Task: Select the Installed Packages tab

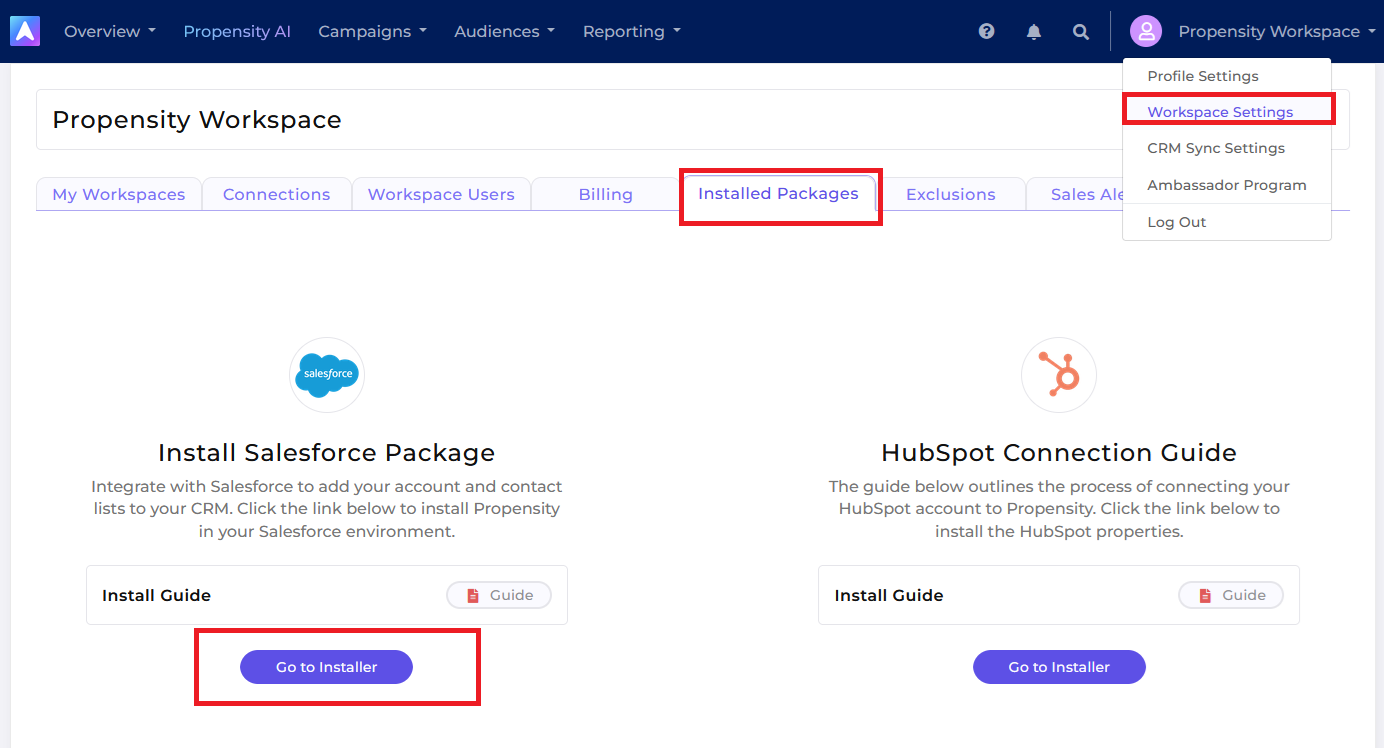Action: tap(778, 194)
